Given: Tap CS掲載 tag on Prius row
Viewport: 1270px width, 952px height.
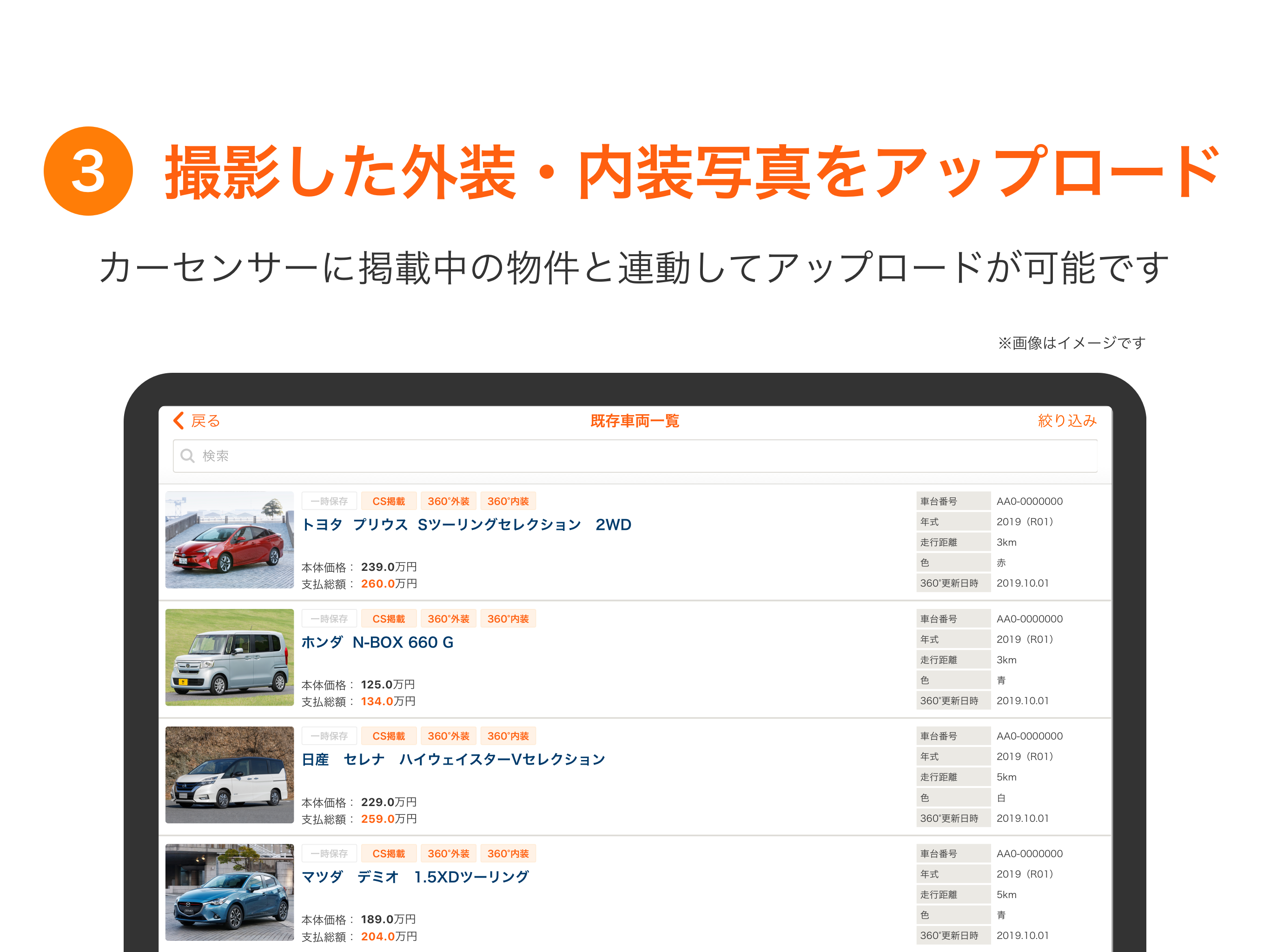Looking at the screenshot, I should point(389,501).
